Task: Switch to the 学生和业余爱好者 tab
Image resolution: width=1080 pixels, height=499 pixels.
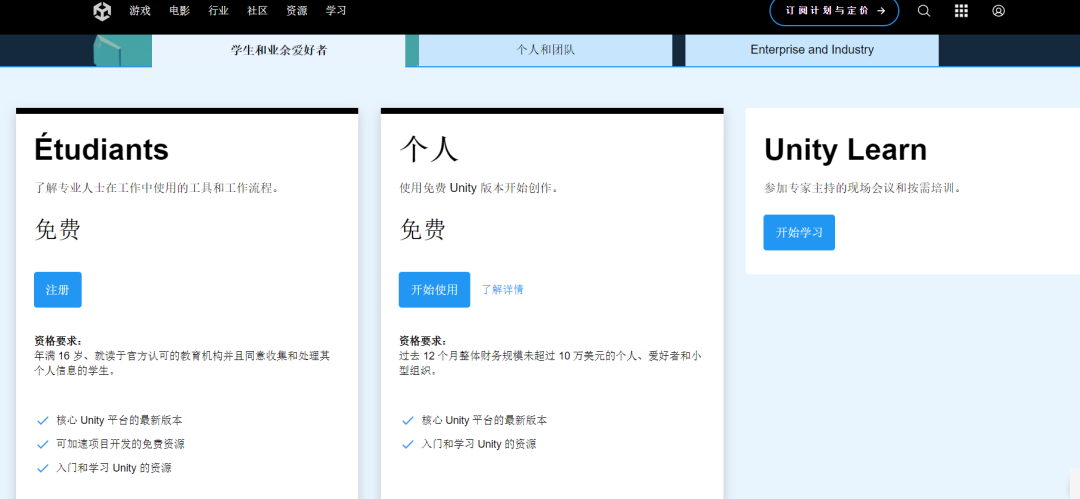Action: click(x=279, y=50)
